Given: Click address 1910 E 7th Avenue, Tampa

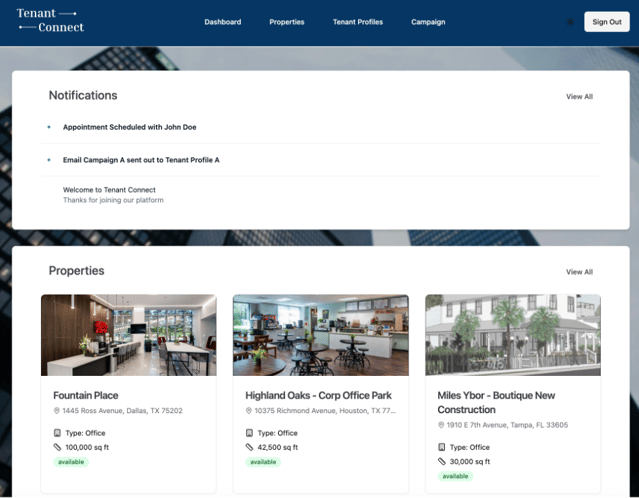Looking at the screenshot, I should 507,425.
